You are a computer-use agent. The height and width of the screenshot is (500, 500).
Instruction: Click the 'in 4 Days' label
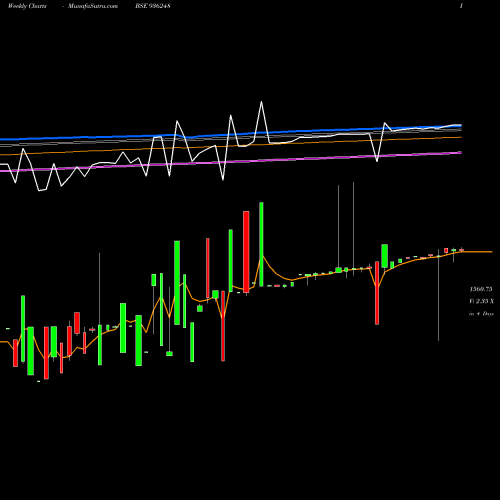(x=481, y=314)
